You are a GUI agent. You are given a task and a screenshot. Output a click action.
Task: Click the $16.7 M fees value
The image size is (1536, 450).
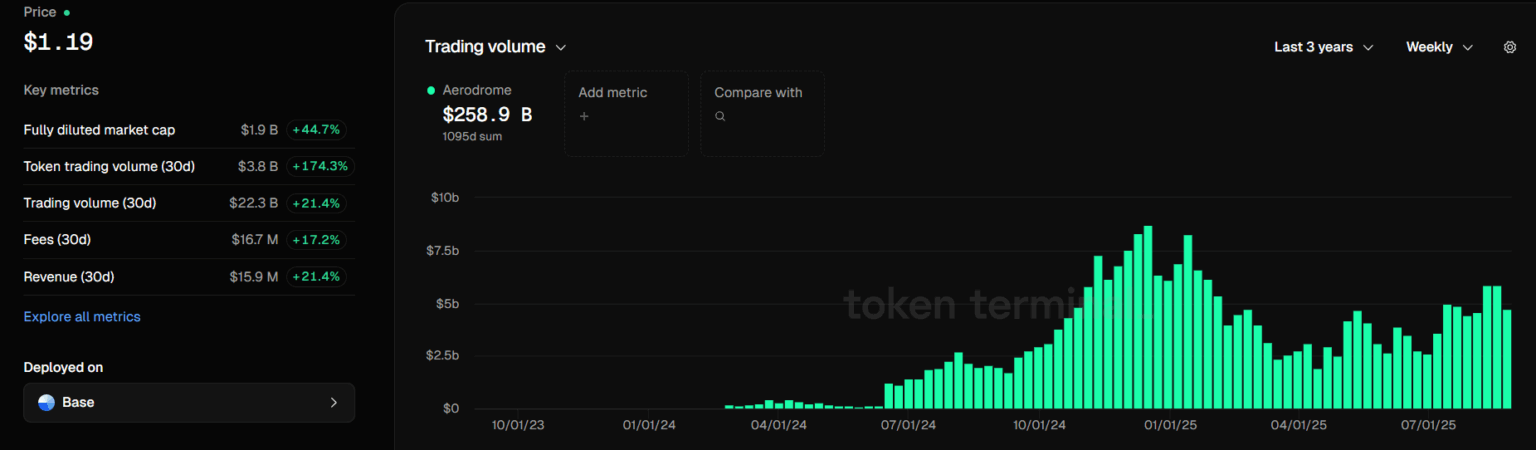pyautogui.click(x=255, y=240)
